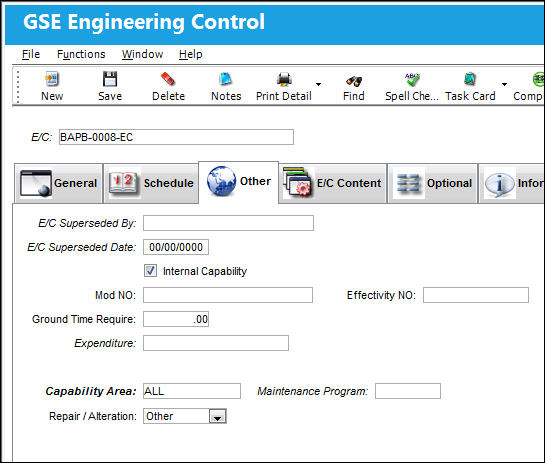Switch to the E/C Content tab
Screen dimensions: 545x463
(333, 183)
